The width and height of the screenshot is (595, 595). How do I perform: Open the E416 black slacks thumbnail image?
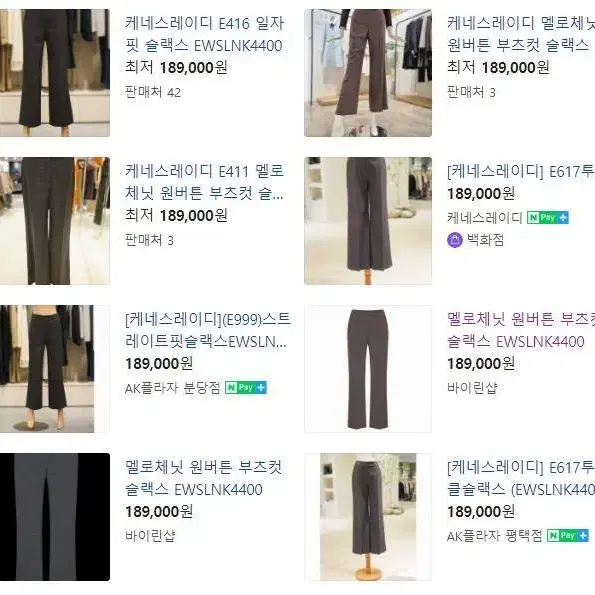(55, 73)
